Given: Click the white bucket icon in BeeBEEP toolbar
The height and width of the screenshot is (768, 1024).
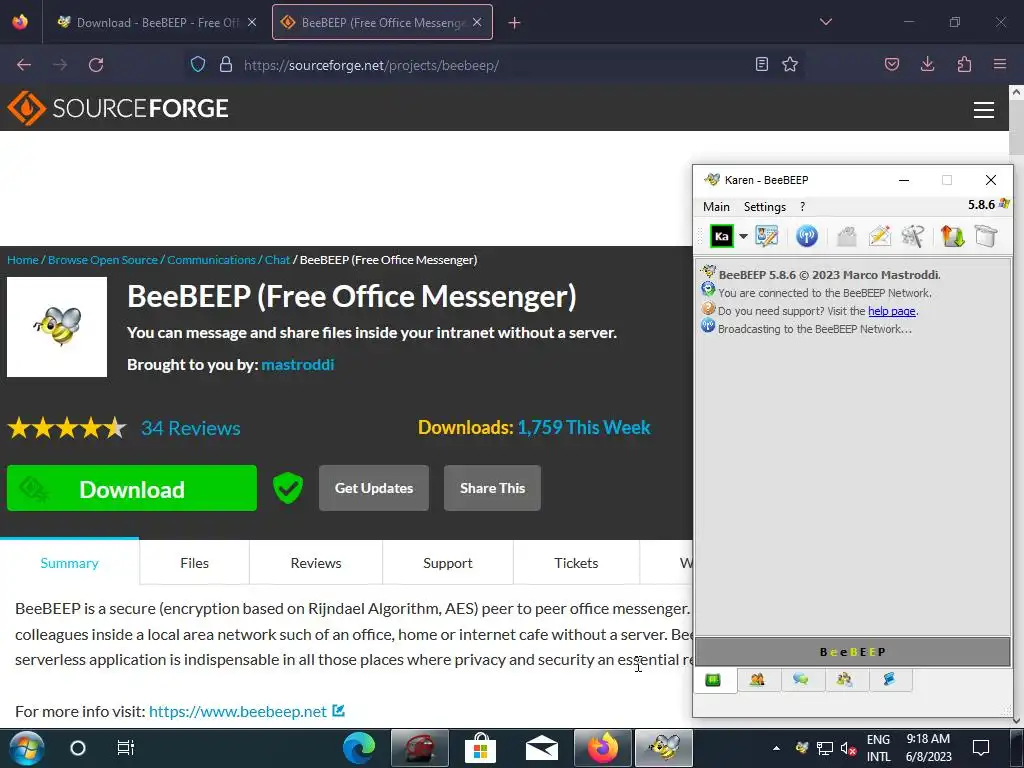Looking at the screenshot, I should click(985, 236).
